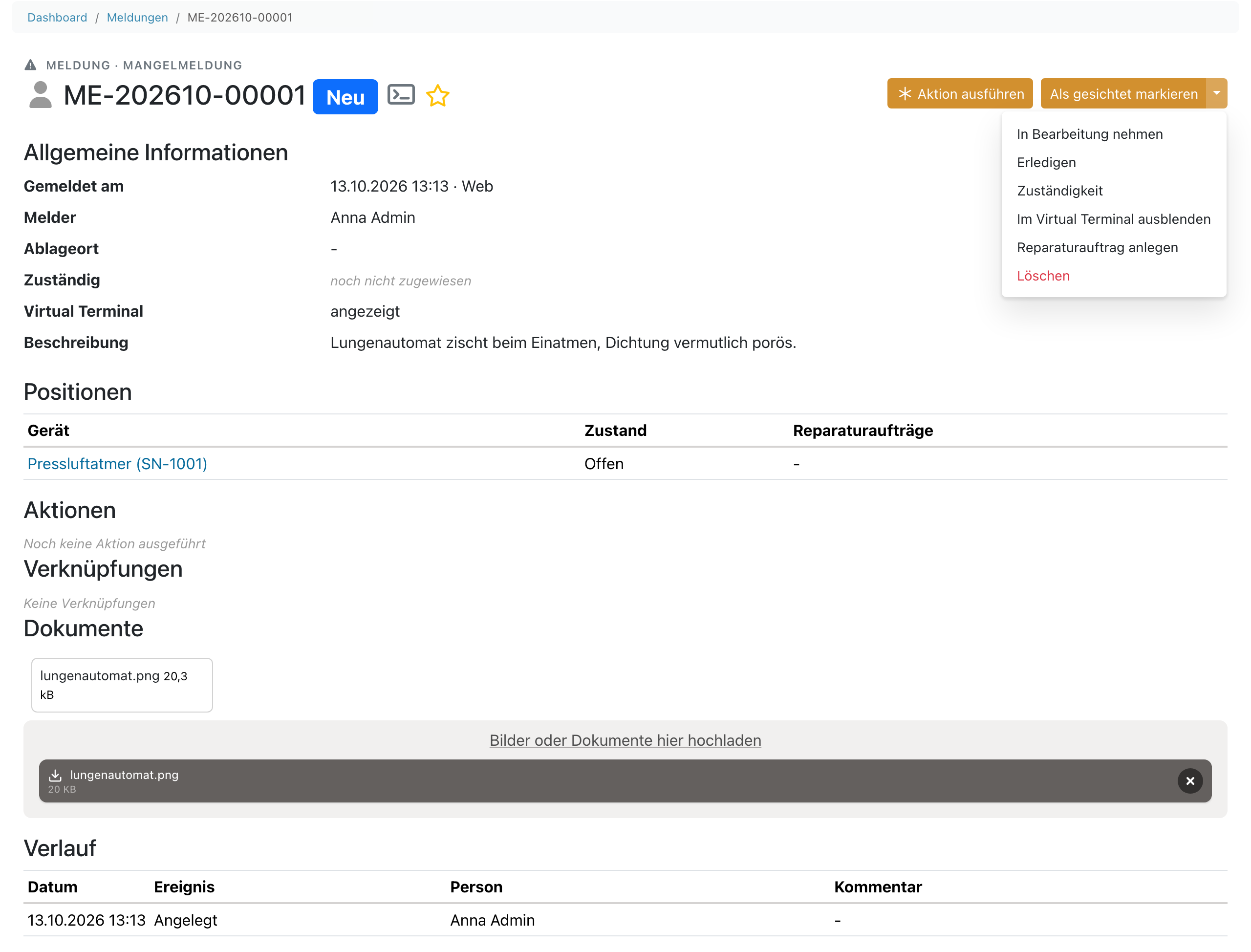Click 13.10.2026 13:13 date in Verlauf
Viewport: 1251px width, 952px height.
[x=86, y=920]
